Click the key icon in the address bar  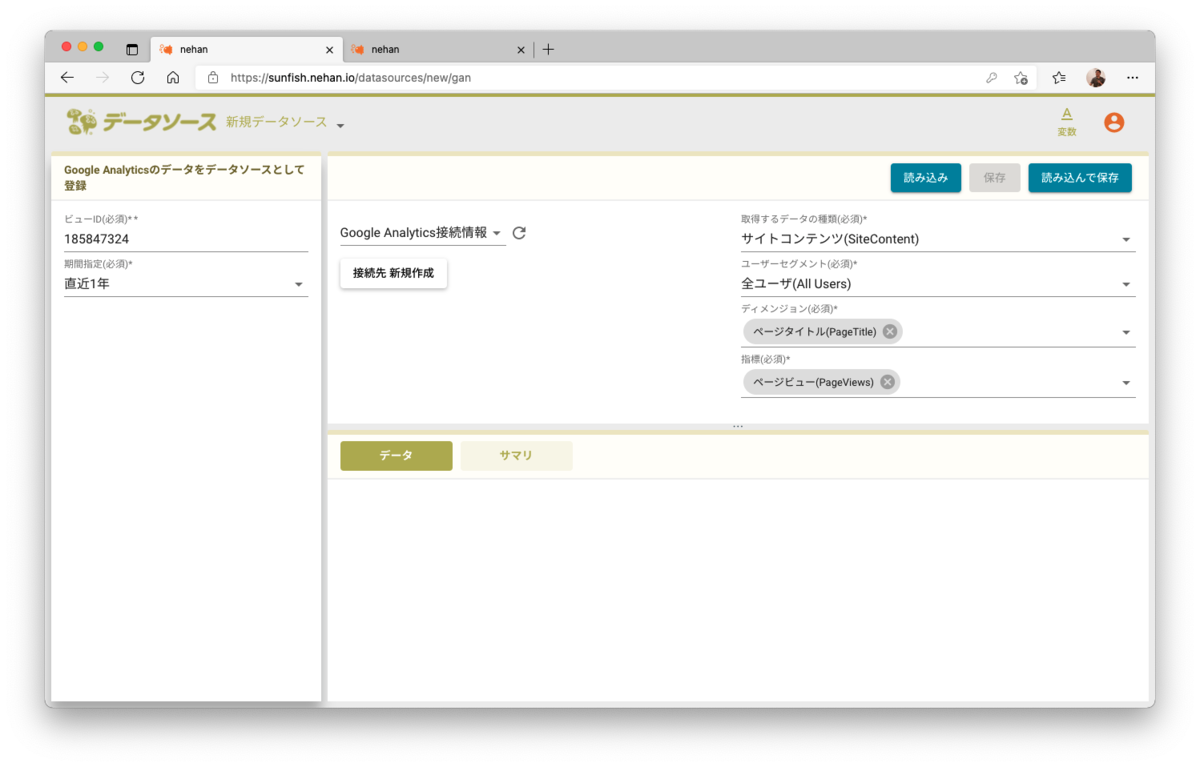coord(991,77)
